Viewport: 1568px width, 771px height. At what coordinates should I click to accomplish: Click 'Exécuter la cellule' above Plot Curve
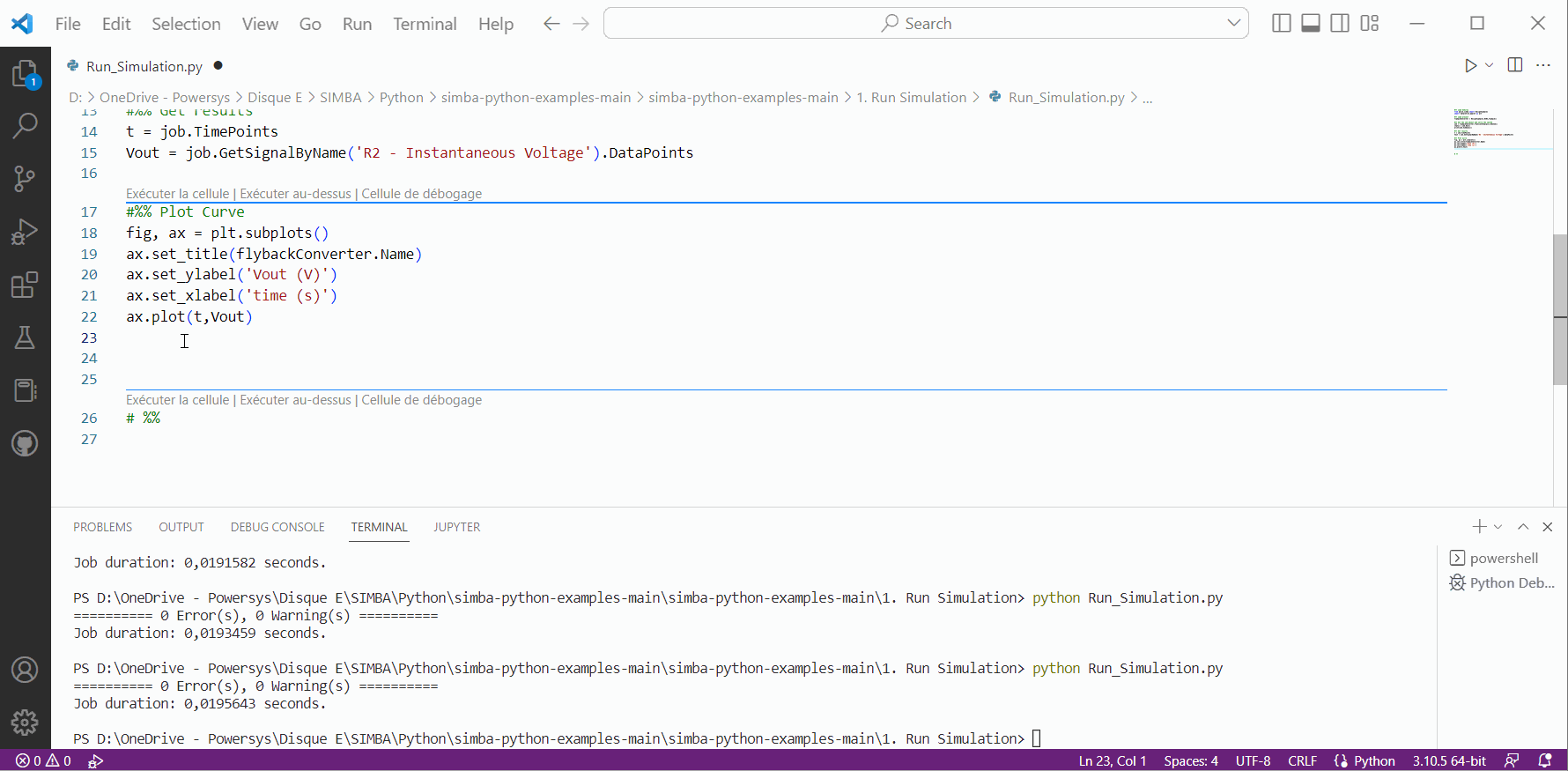click(x=177, y=194)
